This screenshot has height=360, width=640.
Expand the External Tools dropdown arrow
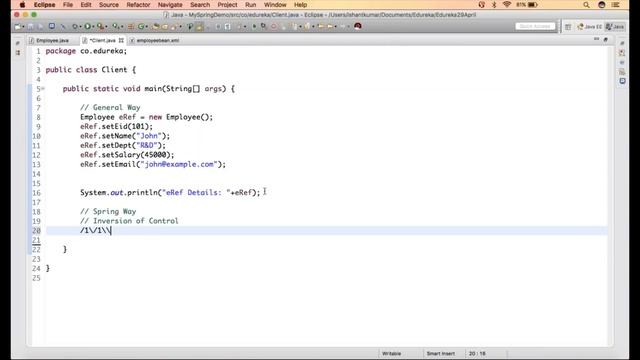point(121,27)
